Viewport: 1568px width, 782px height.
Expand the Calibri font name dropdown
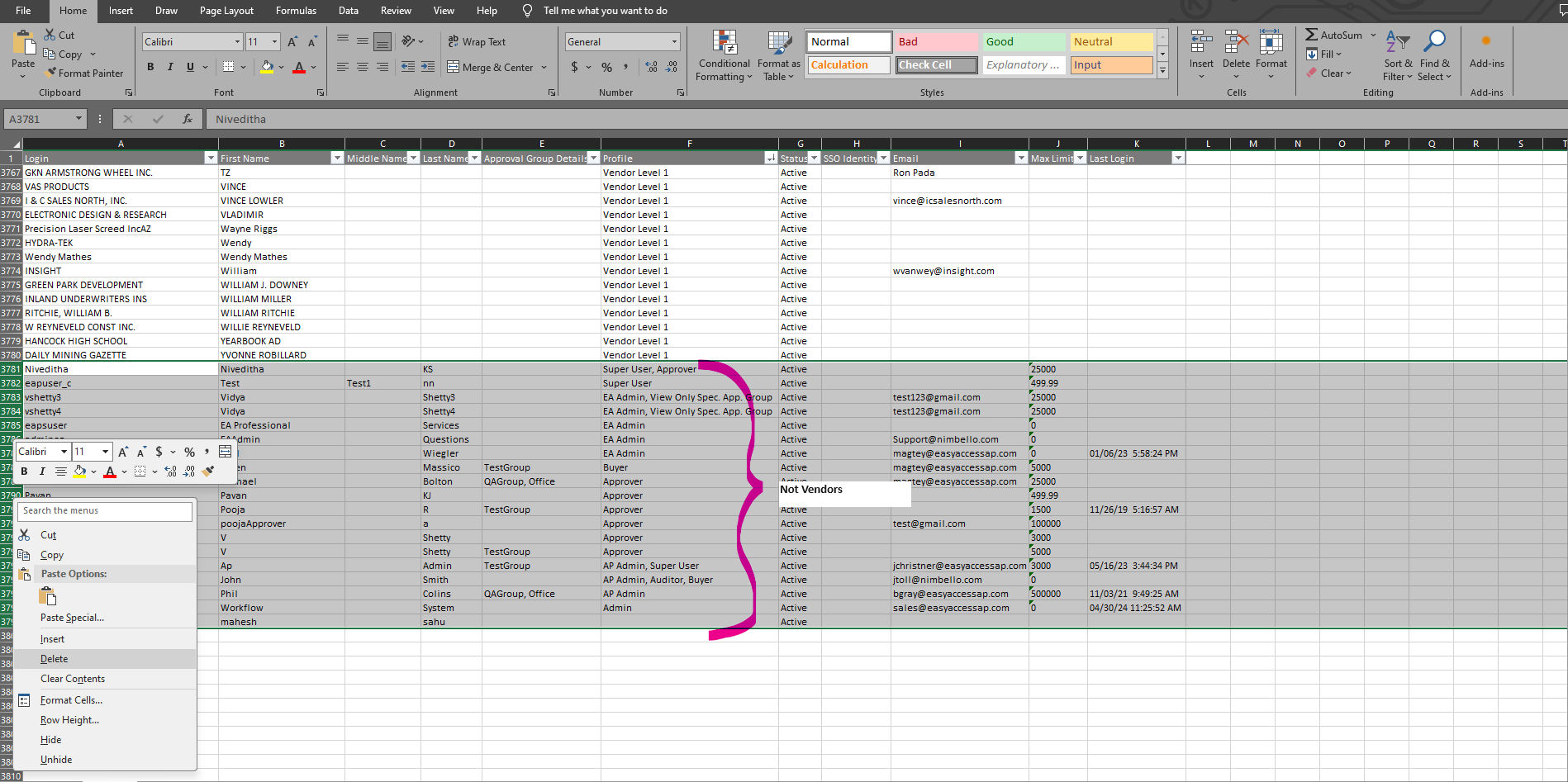237,41
